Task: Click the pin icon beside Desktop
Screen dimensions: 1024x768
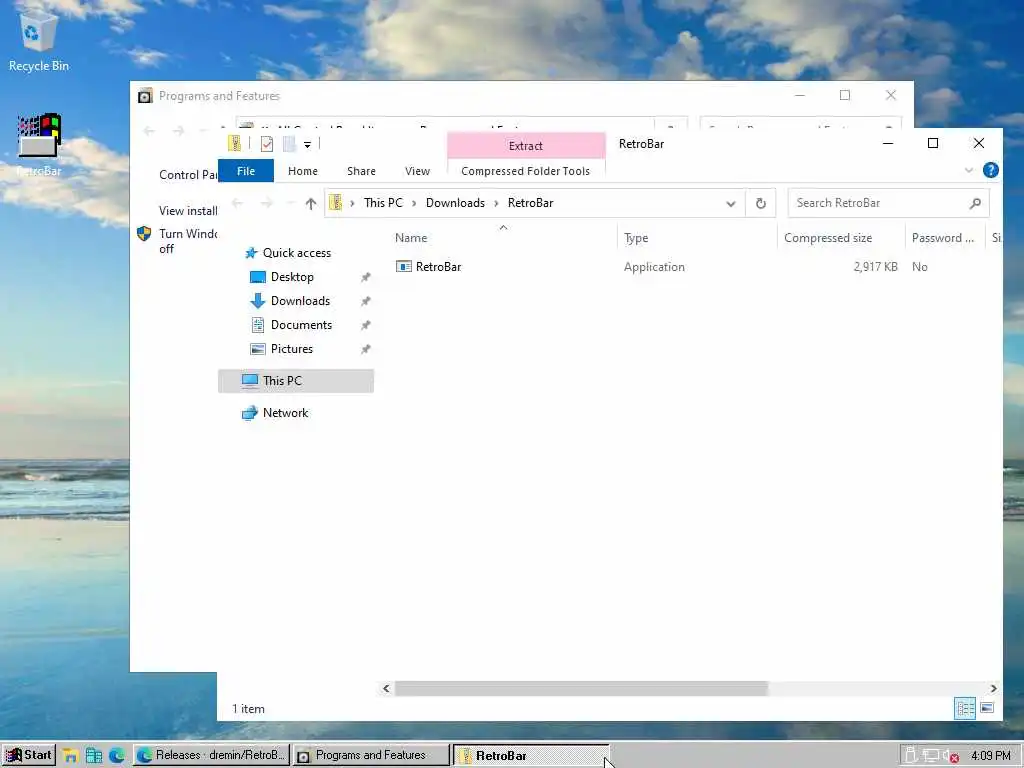Action: [366, 278]
